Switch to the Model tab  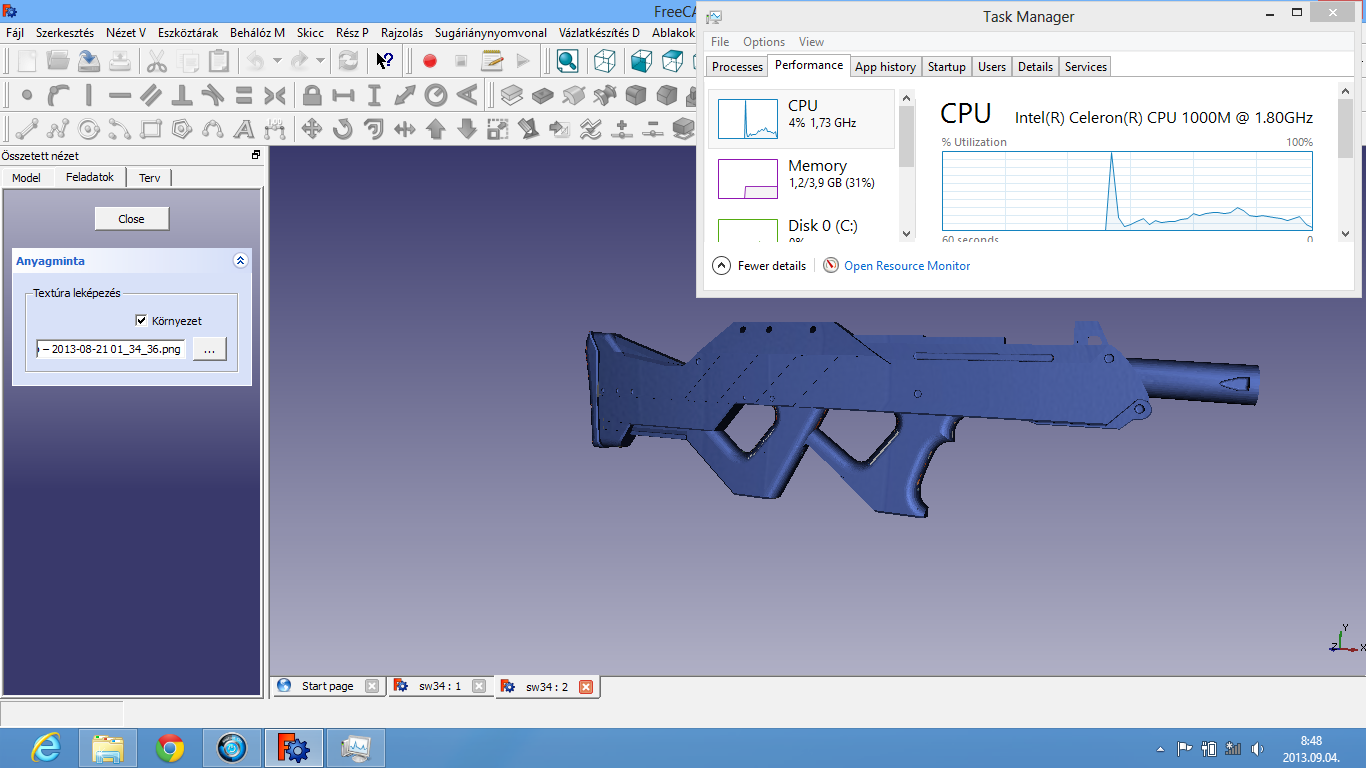pos(26,178)
